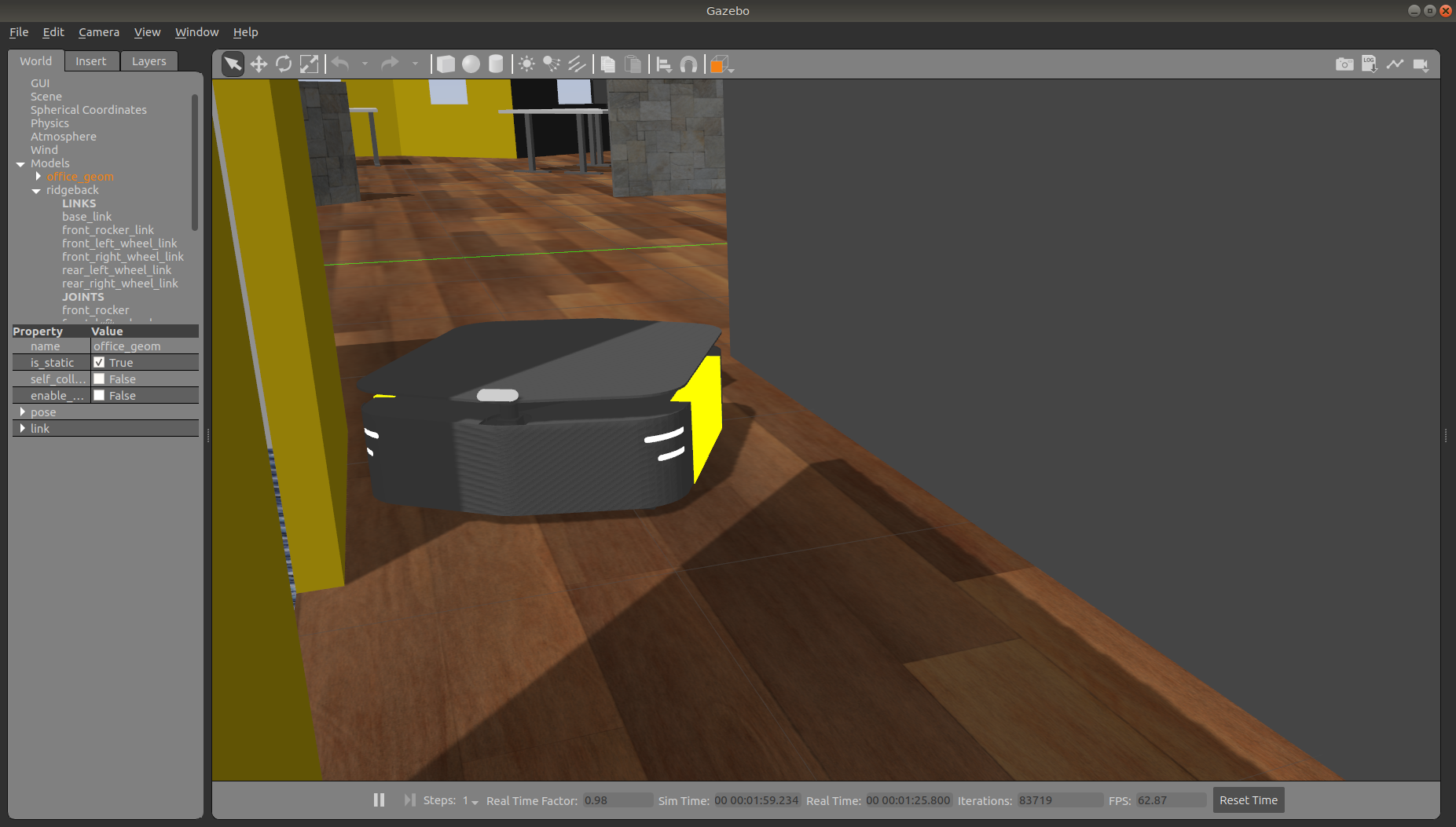Toggle the enable_wind checkbox
This screenshot has height=827, width=1456.
tap(99, 396)
